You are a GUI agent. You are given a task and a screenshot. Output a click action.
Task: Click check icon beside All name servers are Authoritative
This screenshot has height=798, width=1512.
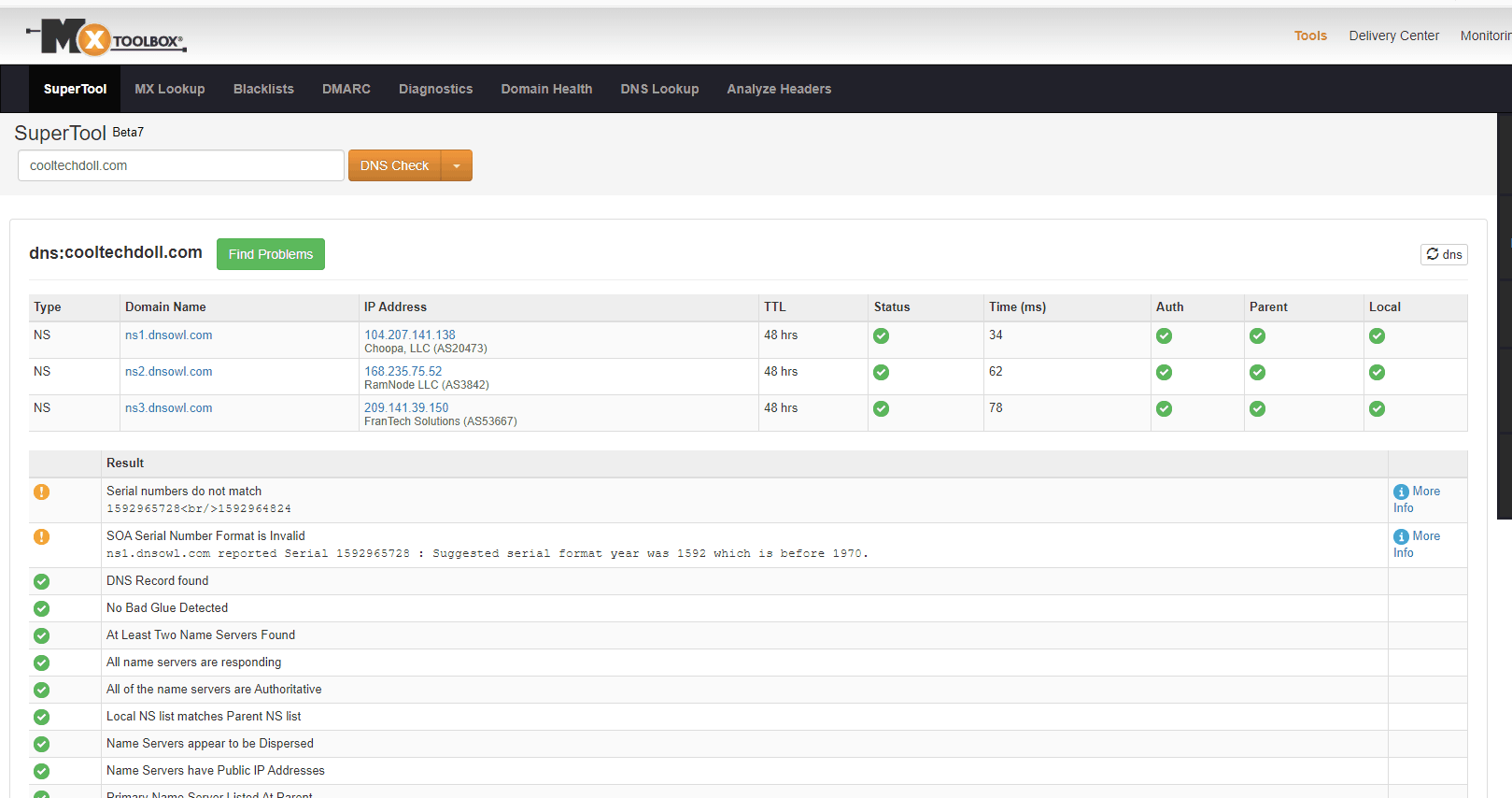click(x=41, y=690)
